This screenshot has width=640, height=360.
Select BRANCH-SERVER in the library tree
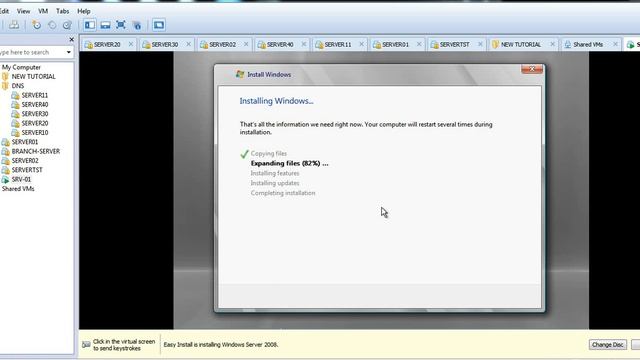pos(36,151)
